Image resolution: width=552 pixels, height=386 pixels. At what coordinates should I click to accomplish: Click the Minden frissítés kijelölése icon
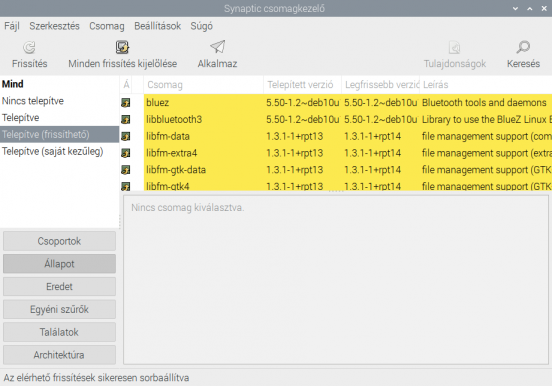tap(122, 47)
